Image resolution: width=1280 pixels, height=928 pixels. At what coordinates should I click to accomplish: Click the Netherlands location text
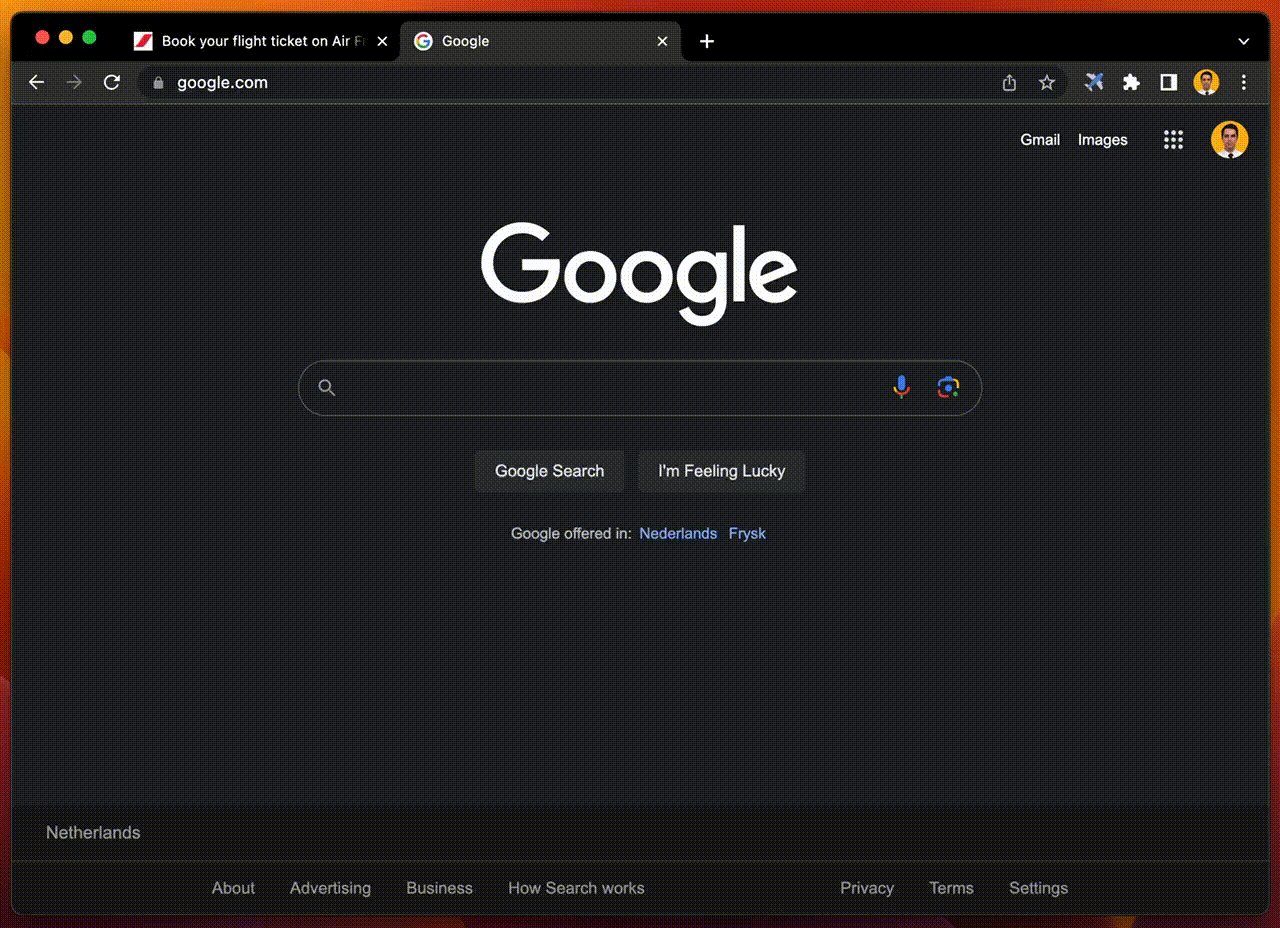[x=93, y=832]
